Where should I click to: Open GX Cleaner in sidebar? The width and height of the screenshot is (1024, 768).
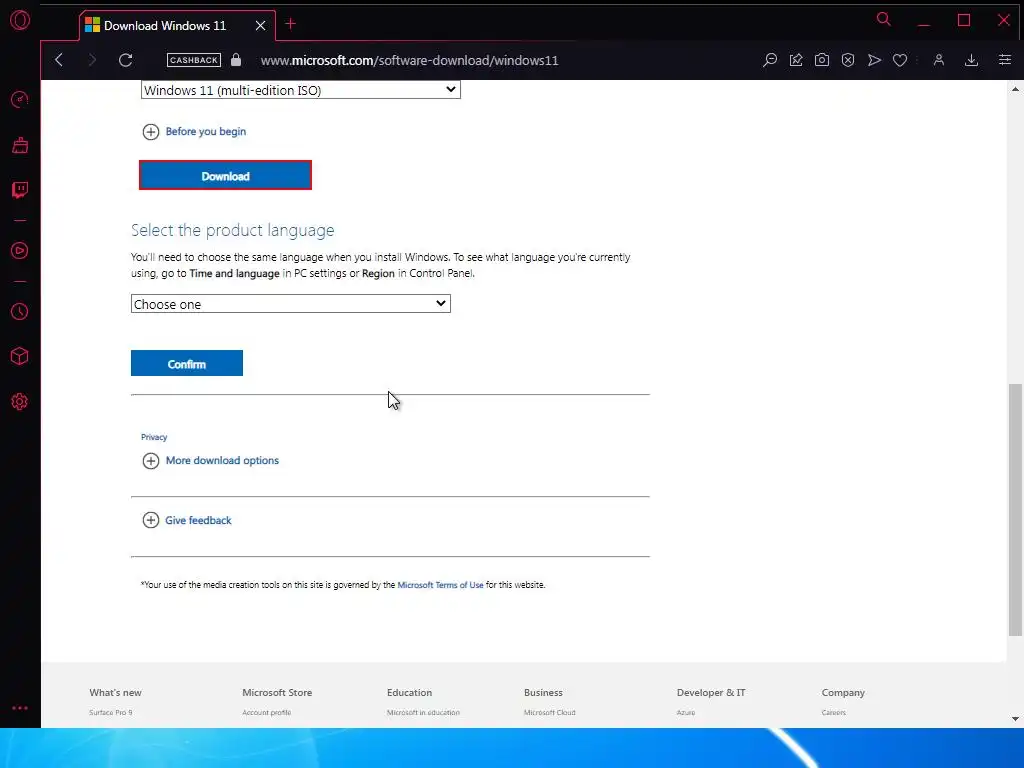click(20, 145)
